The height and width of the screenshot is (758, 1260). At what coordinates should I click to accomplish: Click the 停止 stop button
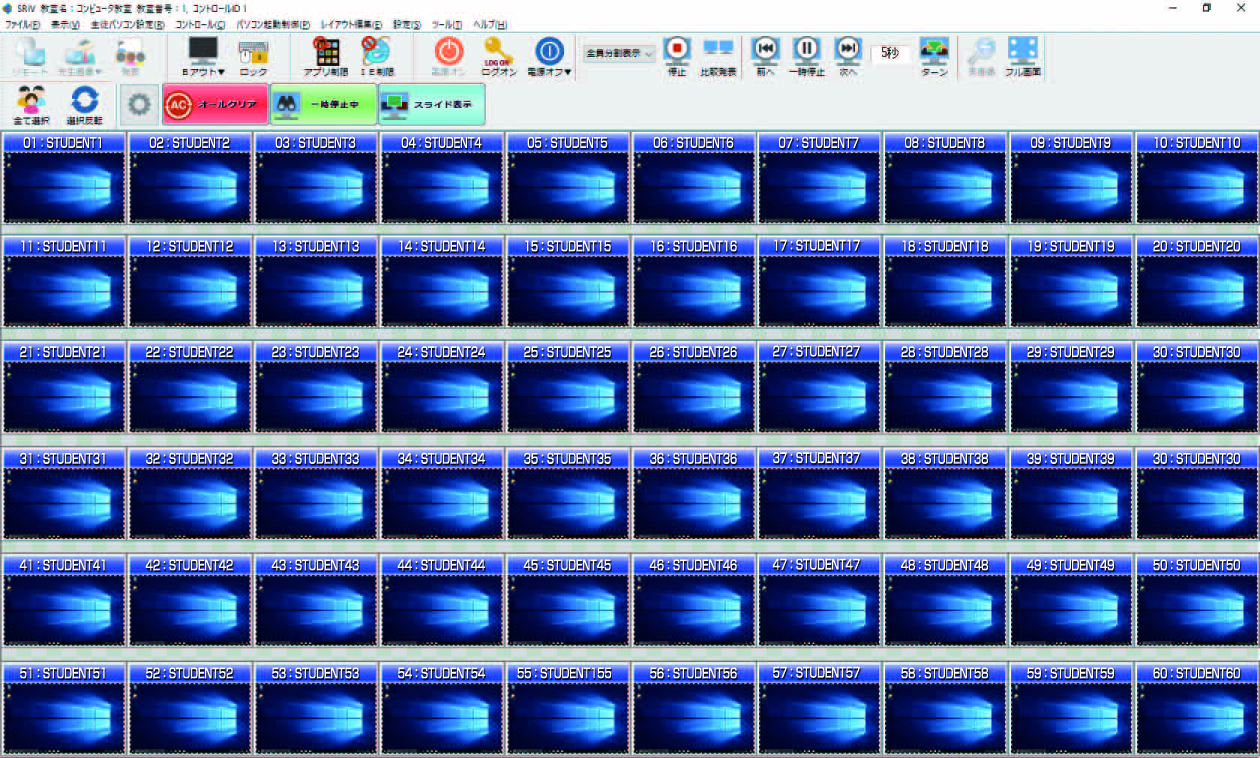click(x=677, y=57)
